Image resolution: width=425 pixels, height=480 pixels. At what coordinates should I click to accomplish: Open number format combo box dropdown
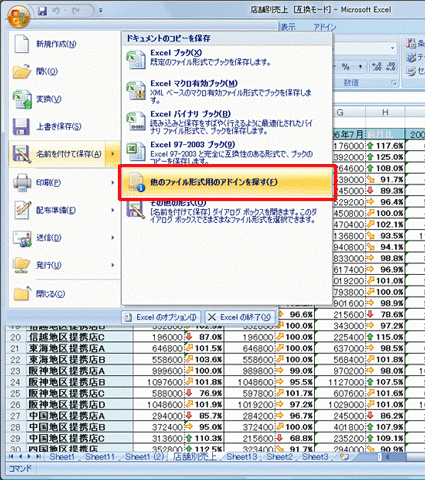[393, 48]
